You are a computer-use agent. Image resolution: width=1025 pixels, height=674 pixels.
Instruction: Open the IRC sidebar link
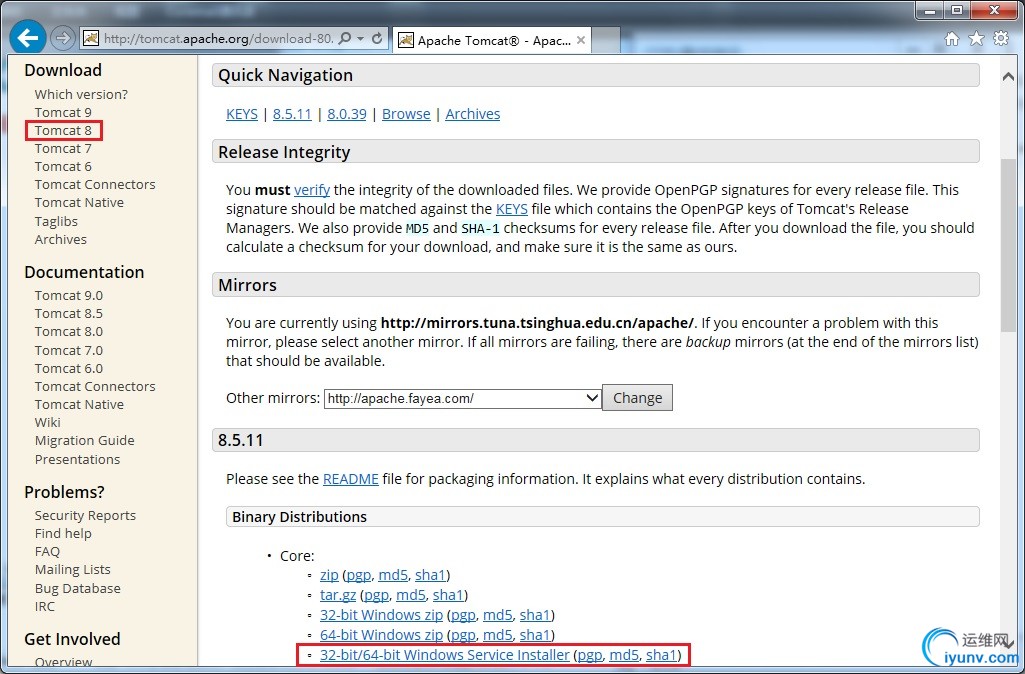[x=44, y=607]
